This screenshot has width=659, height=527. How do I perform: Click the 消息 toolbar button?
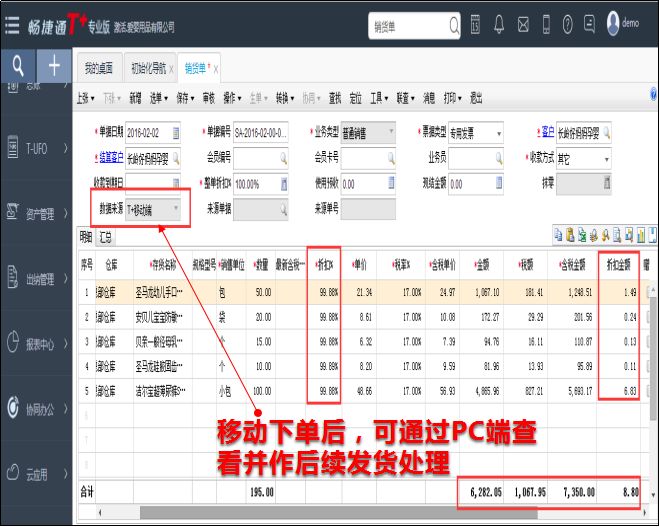tap(429, 98)
